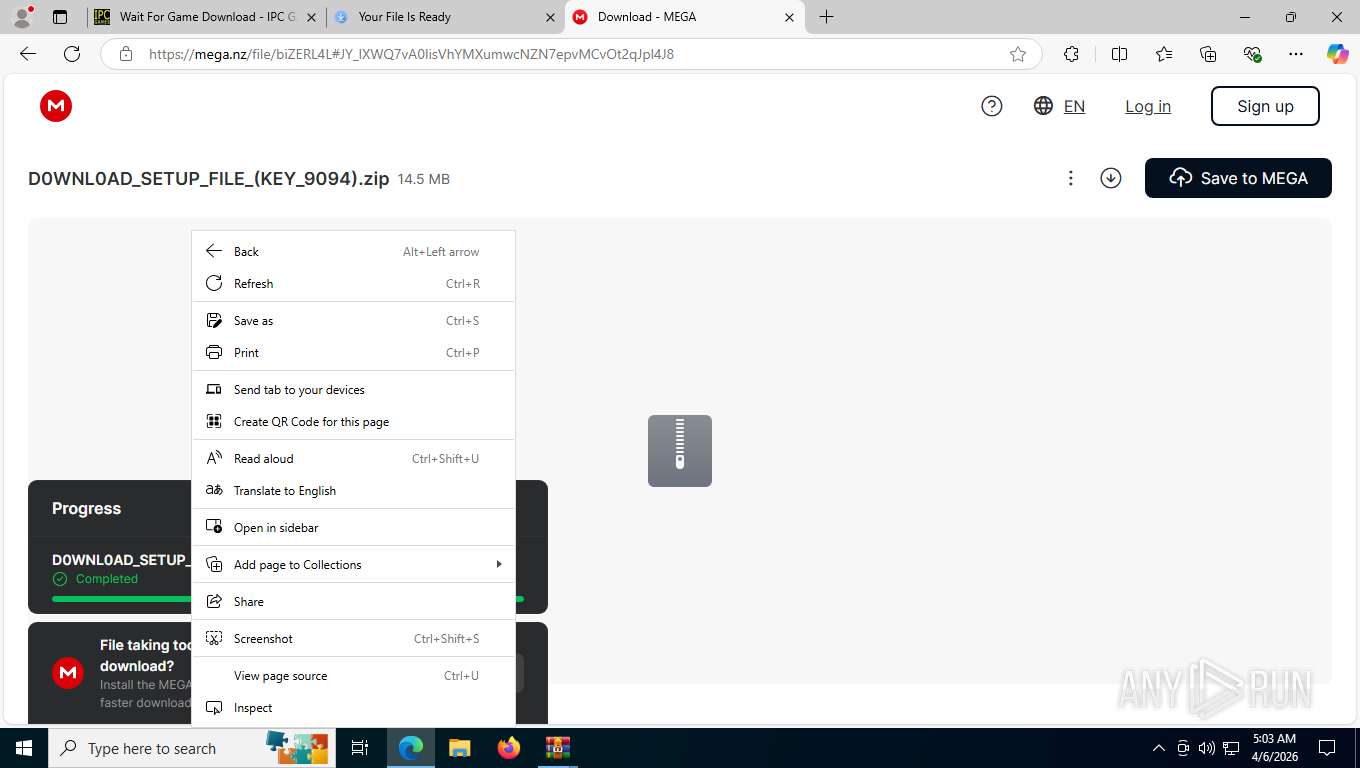Image resolution: width=1360 pixels, height=768 pixels.
Task: Bookmark this page with the star icon
Action: 1018,54
